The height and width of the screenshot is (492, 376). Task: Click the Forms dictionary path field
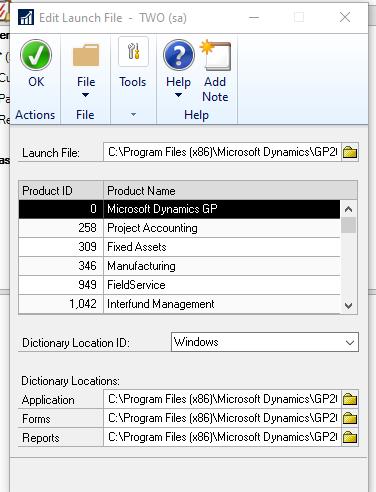coord(222,418)
